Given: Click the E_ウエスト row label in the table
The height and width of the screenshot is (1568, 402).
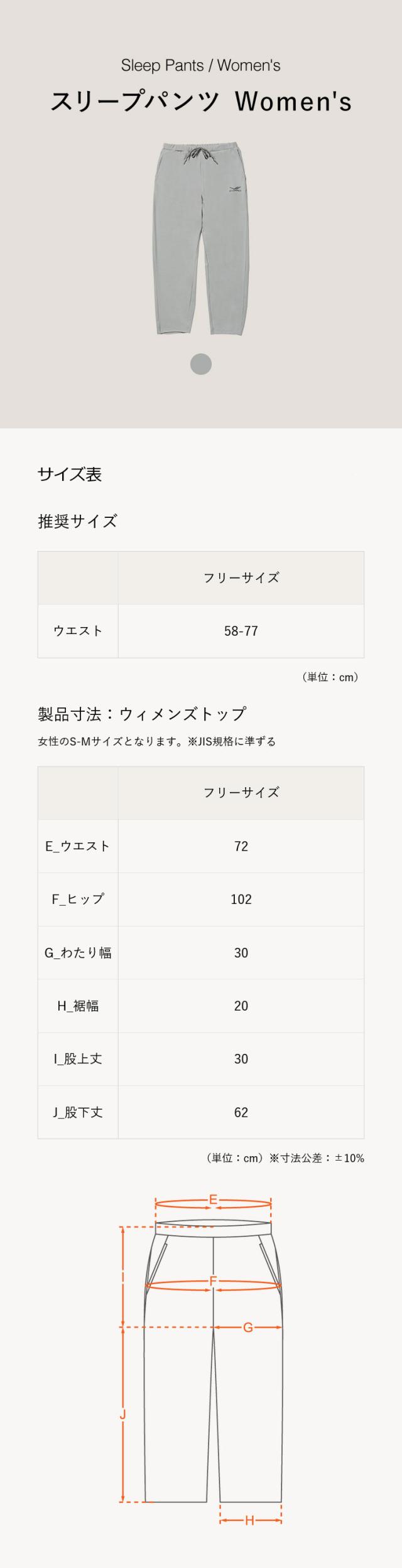Looking at the screenshot, I should click(x=78, y=846).
